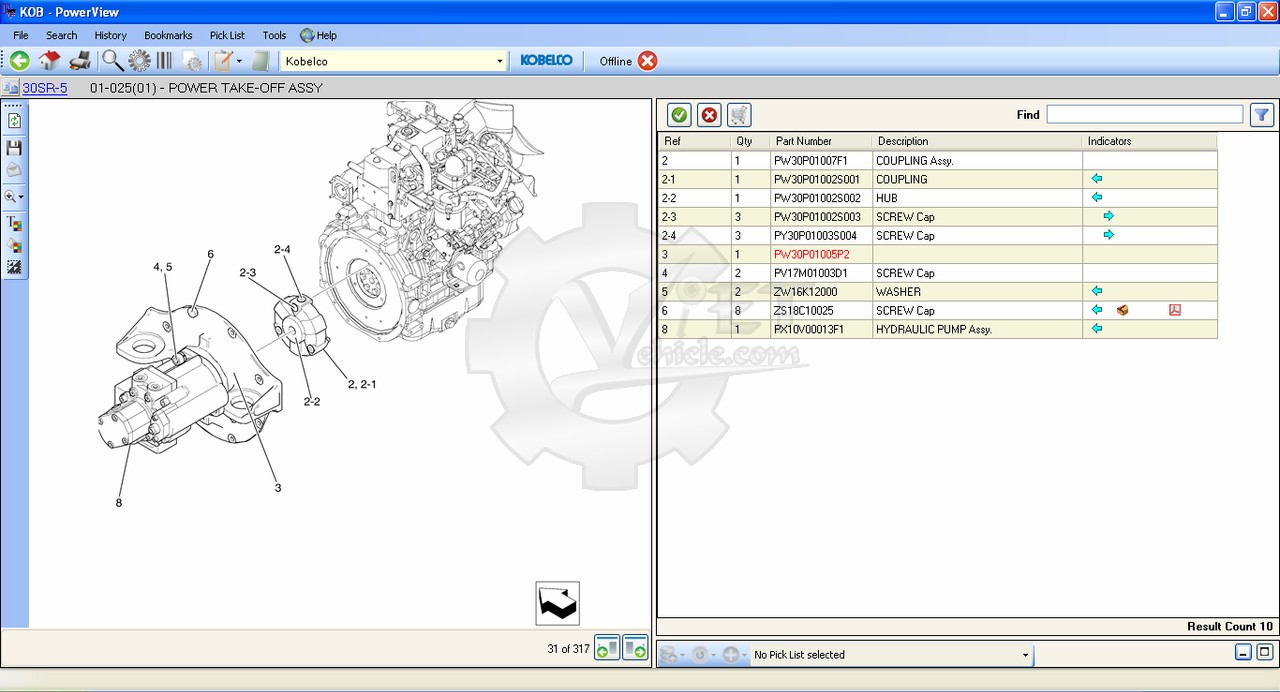The width and height of the screenshot is (1280, 692).
Task: Open the Help menu
Action: point(319,35)
